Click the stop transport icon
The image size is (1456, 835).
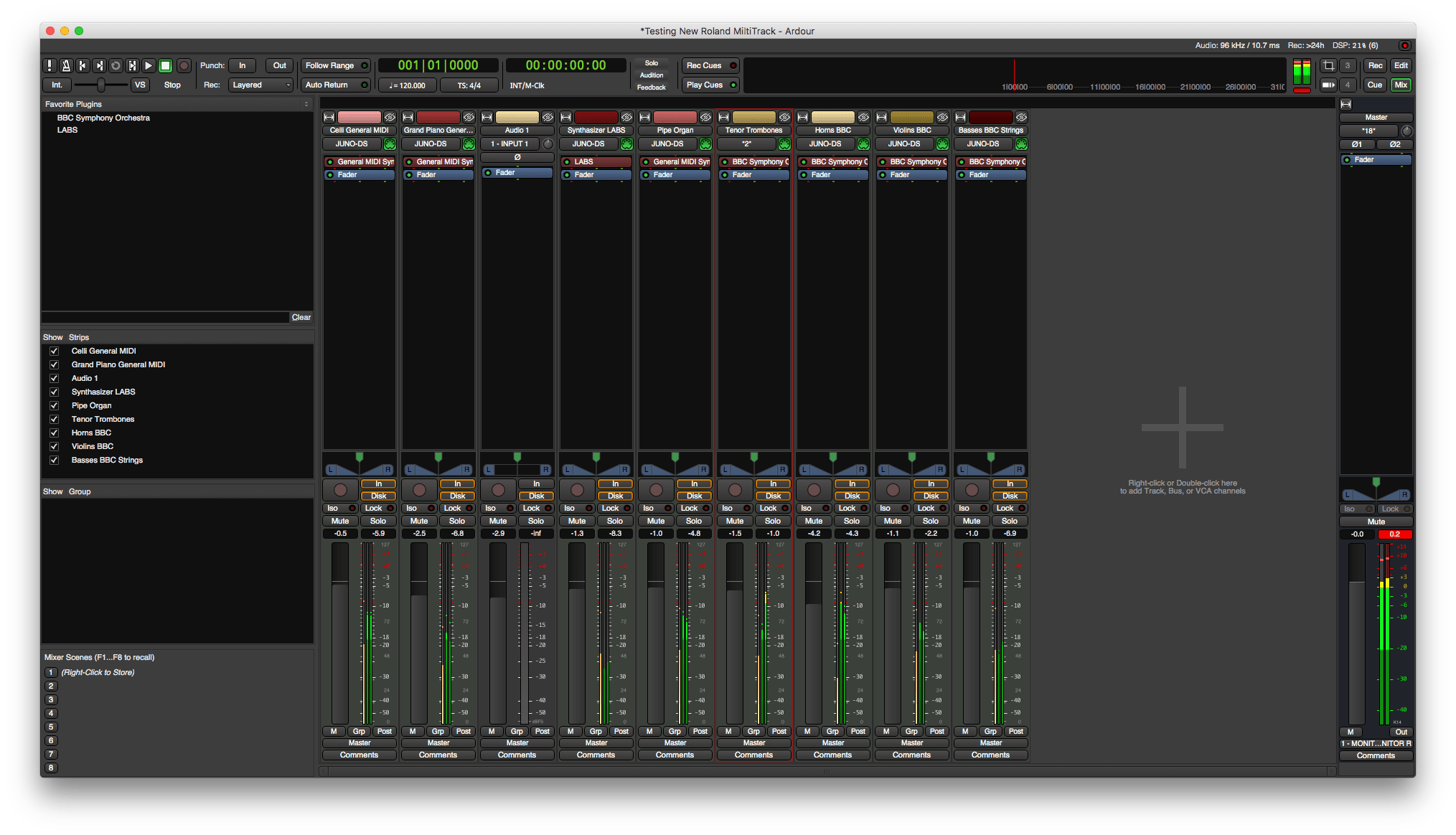165,65
